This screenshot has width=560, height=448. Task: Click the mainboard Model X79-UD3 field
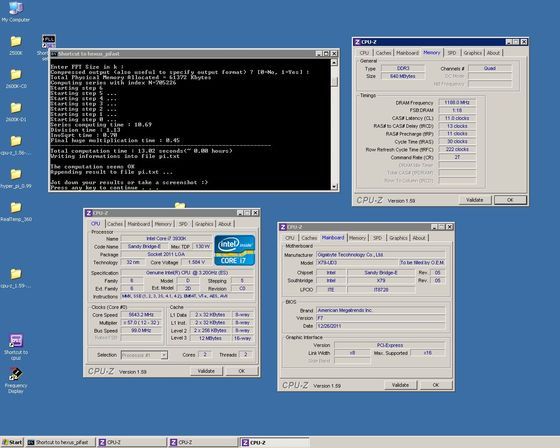pos(357,263)
